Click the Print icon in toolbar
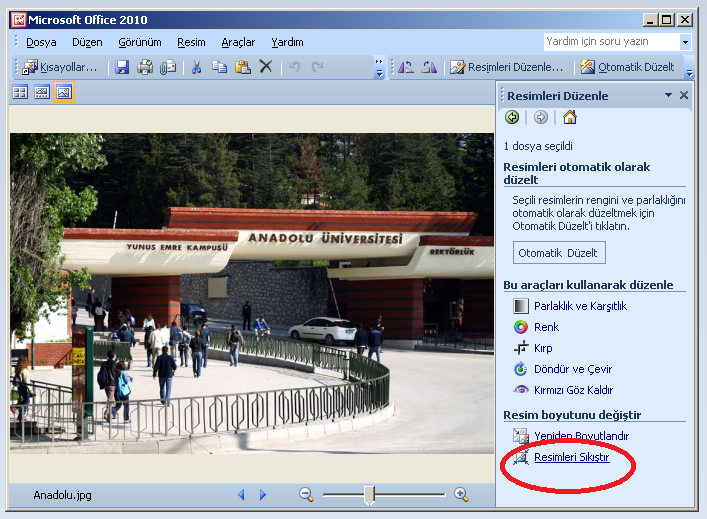Screen dimensions: 707x519 [145, 67]
